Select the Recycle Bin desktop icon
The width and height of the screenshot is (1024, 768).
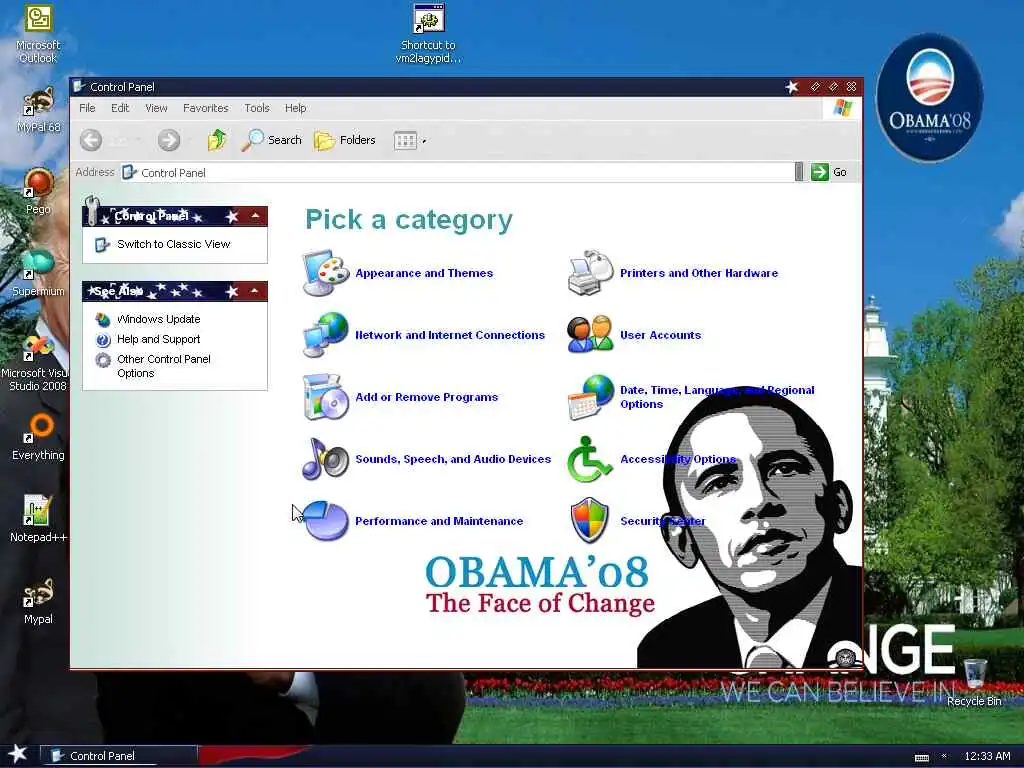coord(974,682)
